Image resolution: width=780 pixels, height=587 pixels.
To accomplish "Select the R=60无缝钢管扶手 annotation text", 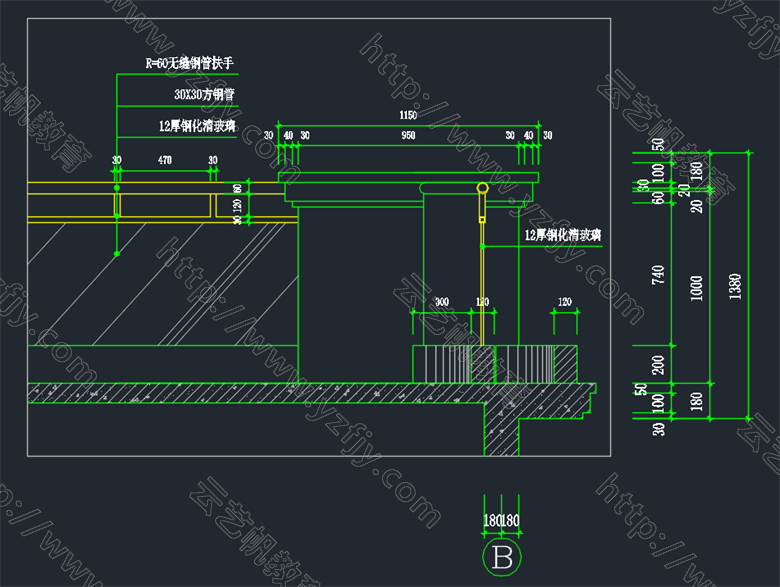I will tap(190, 63).
